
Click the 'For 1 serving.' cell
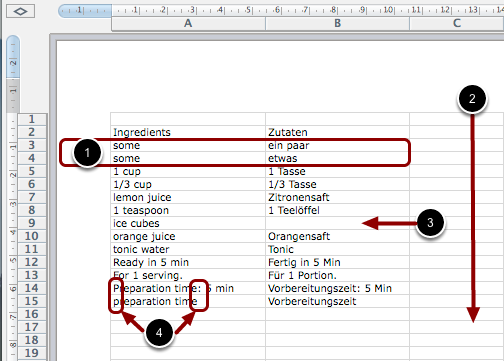188,275
